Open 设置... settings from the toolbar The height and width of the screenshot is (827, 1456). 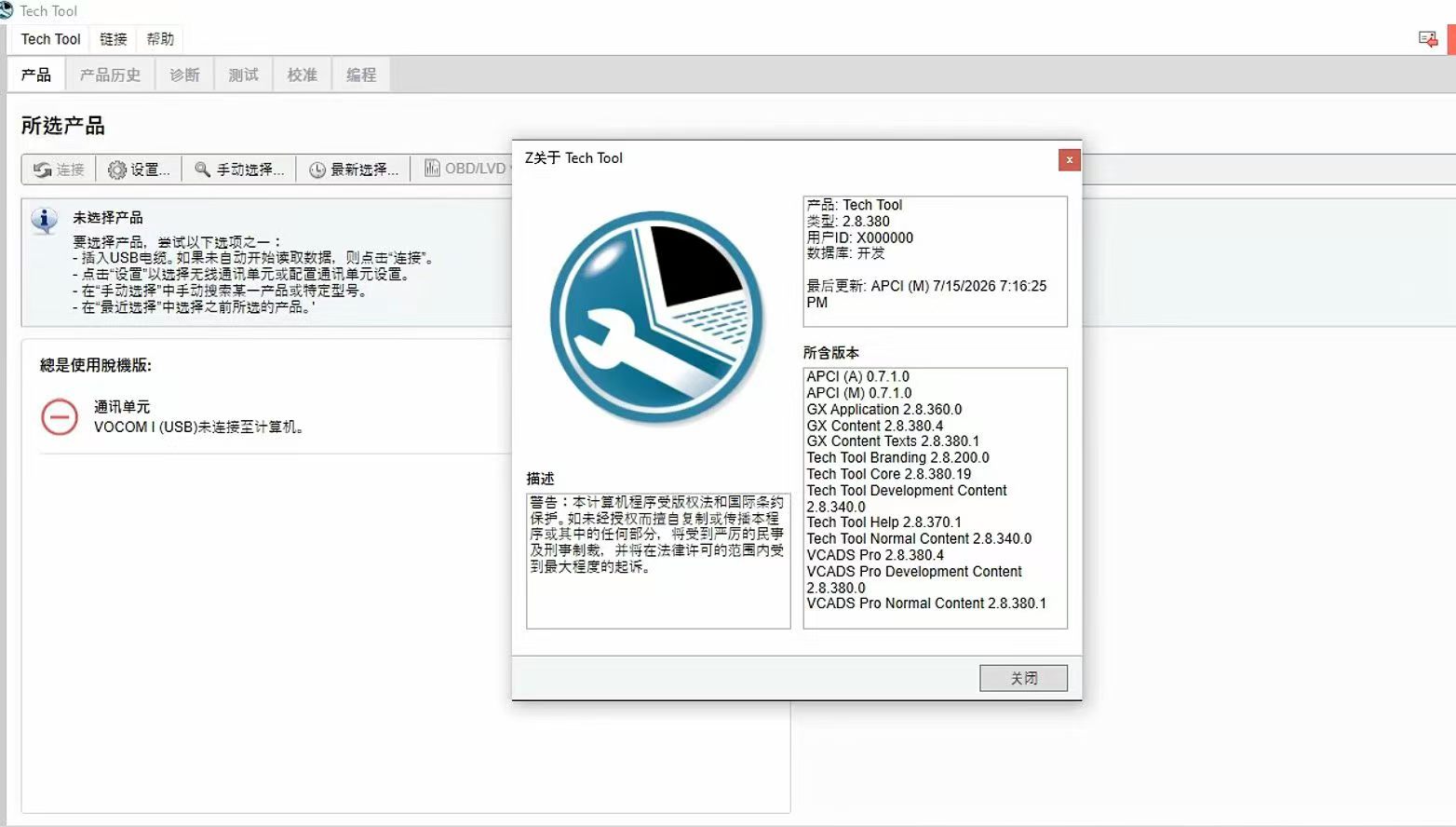139,169
